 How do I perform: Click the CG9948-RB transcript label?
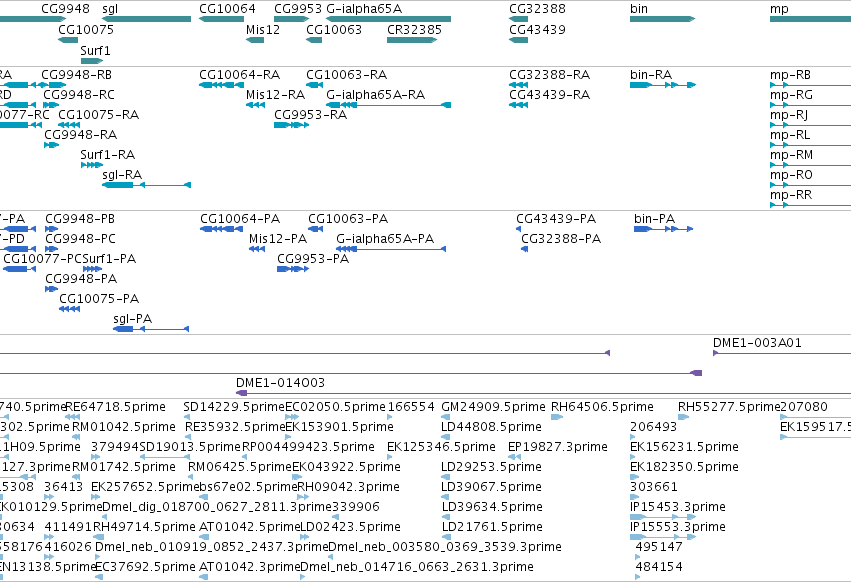point(77,74)
